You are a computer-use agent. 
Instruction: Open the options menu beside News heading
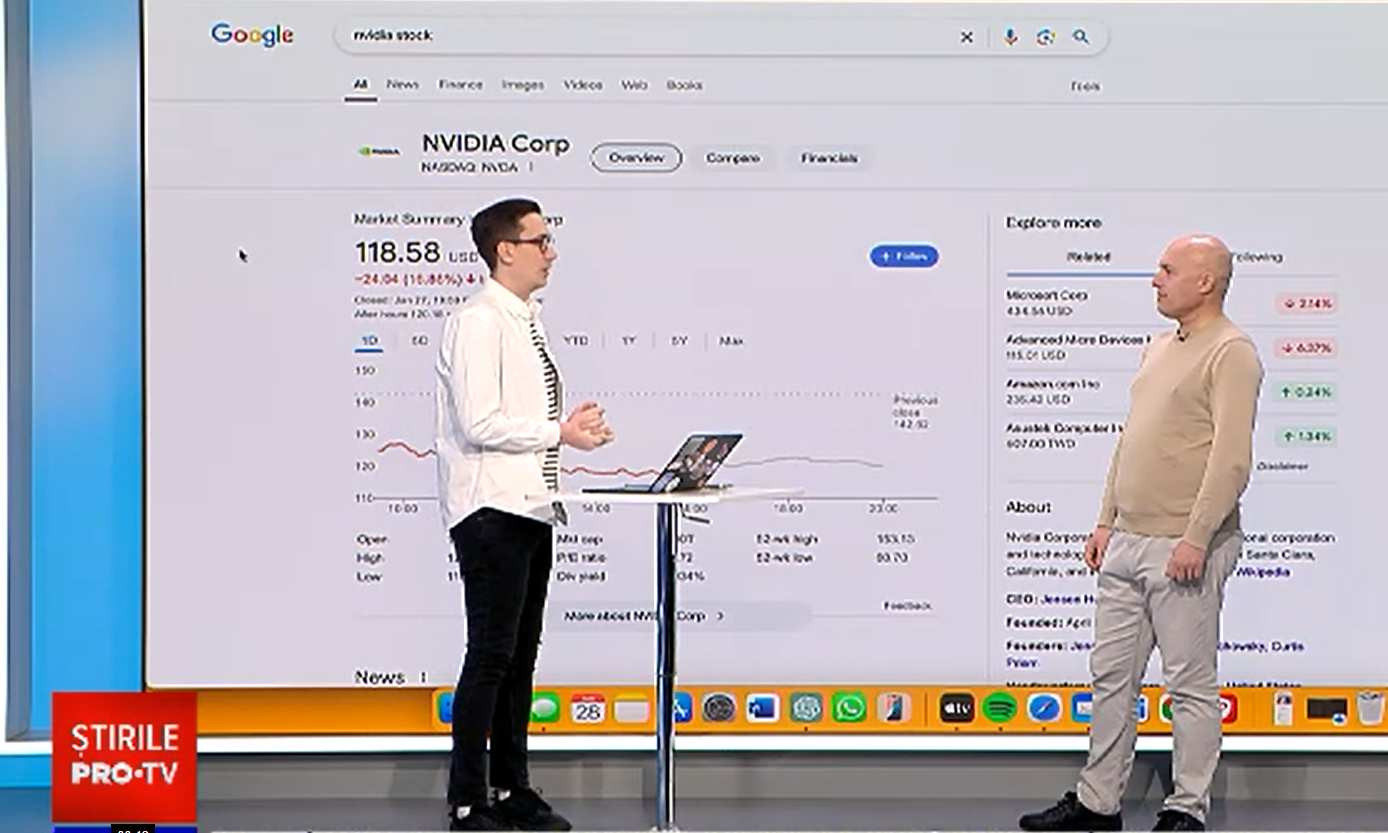423,678
